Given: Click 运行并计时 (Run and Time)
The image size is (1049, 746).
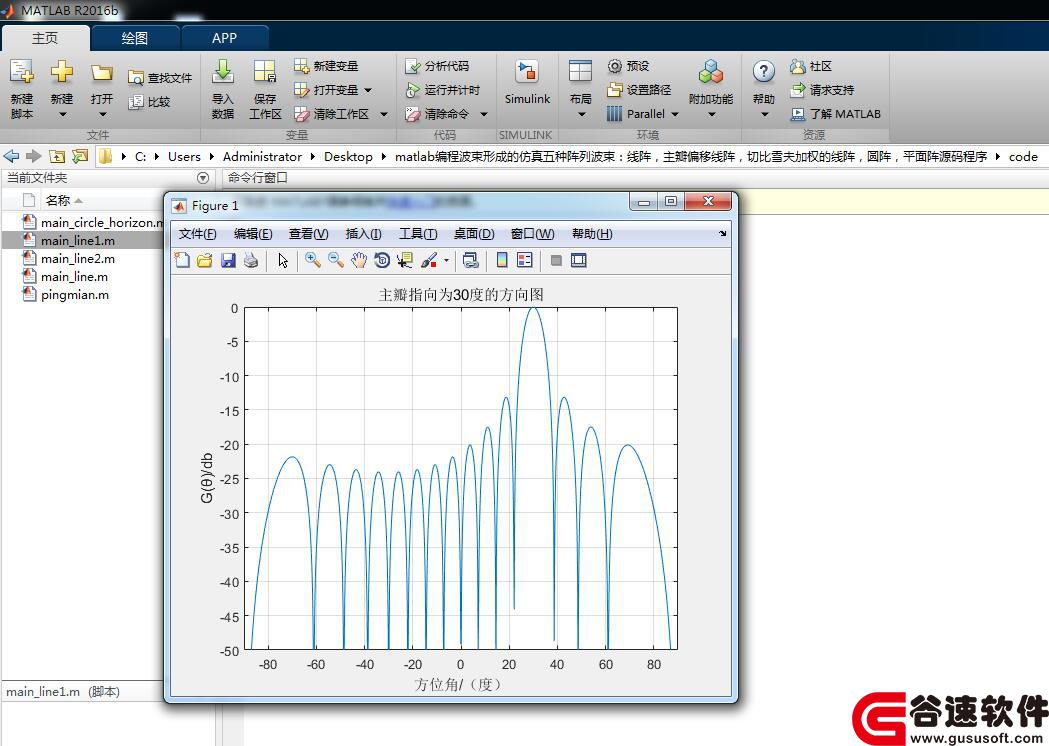Looking at the screenshot, I should point(442,90).
